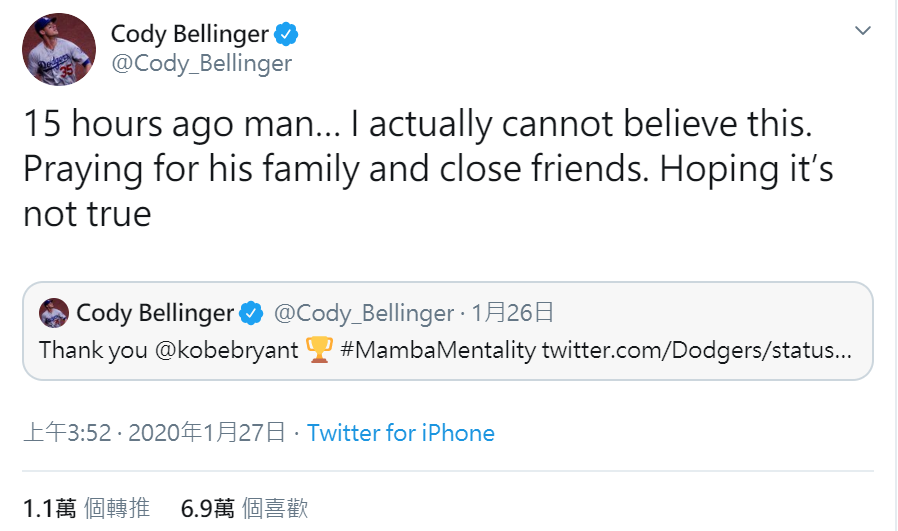View the 1.1萬 retweets list
The width and height of the screenshot is (898, 531).
(86, 508)
